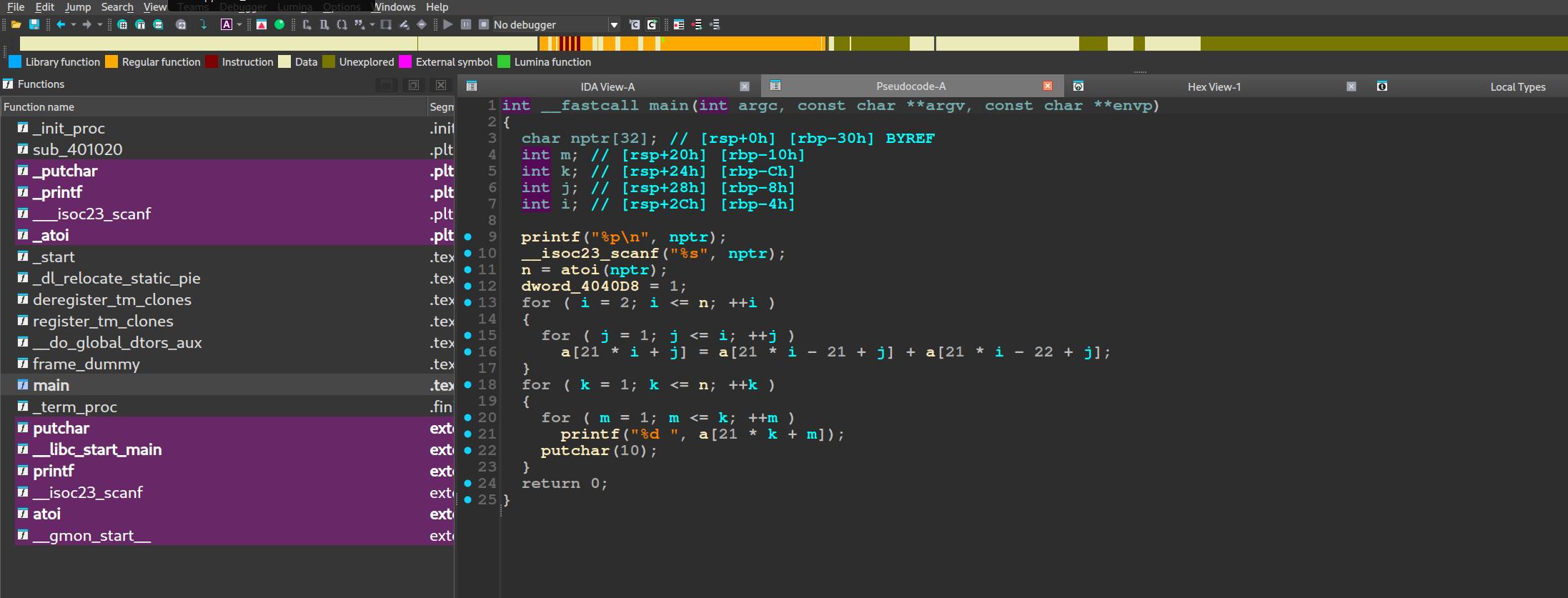Click the blue Library function legend swatch
Screen dimensions: 1568x598
(x=14, y=61)
